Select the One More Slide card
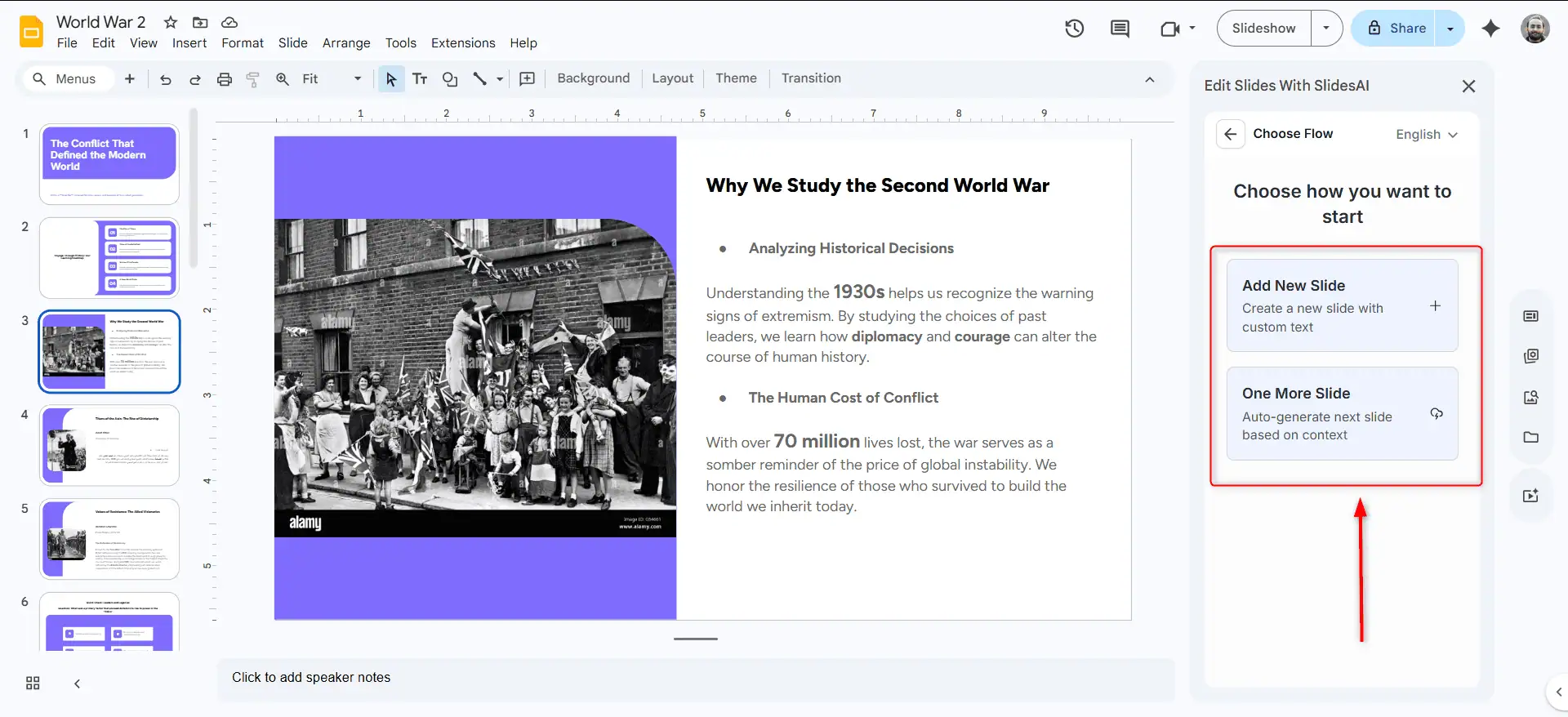 tap(1342, 413)
